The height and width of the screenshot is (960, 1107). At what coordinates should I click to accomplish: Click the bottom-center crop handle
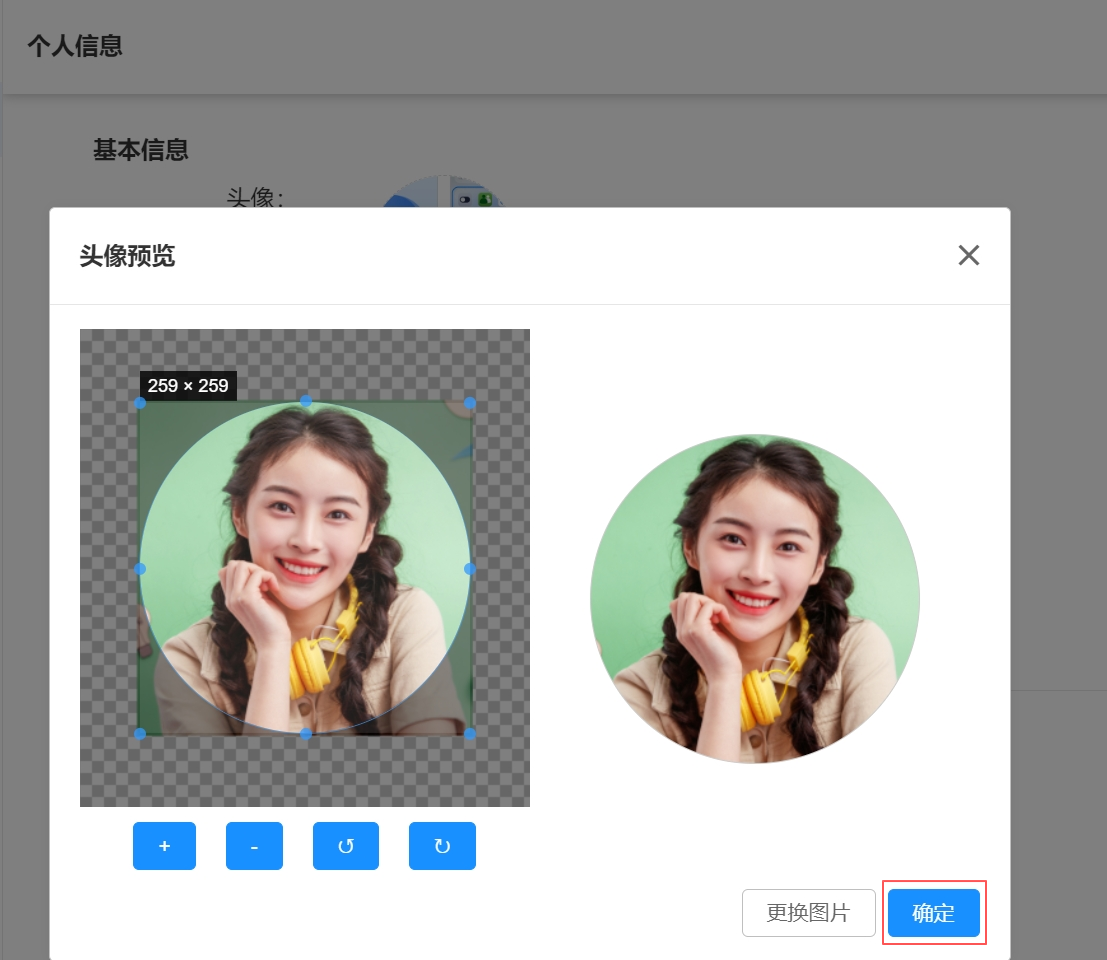click(x=306, y=734)
